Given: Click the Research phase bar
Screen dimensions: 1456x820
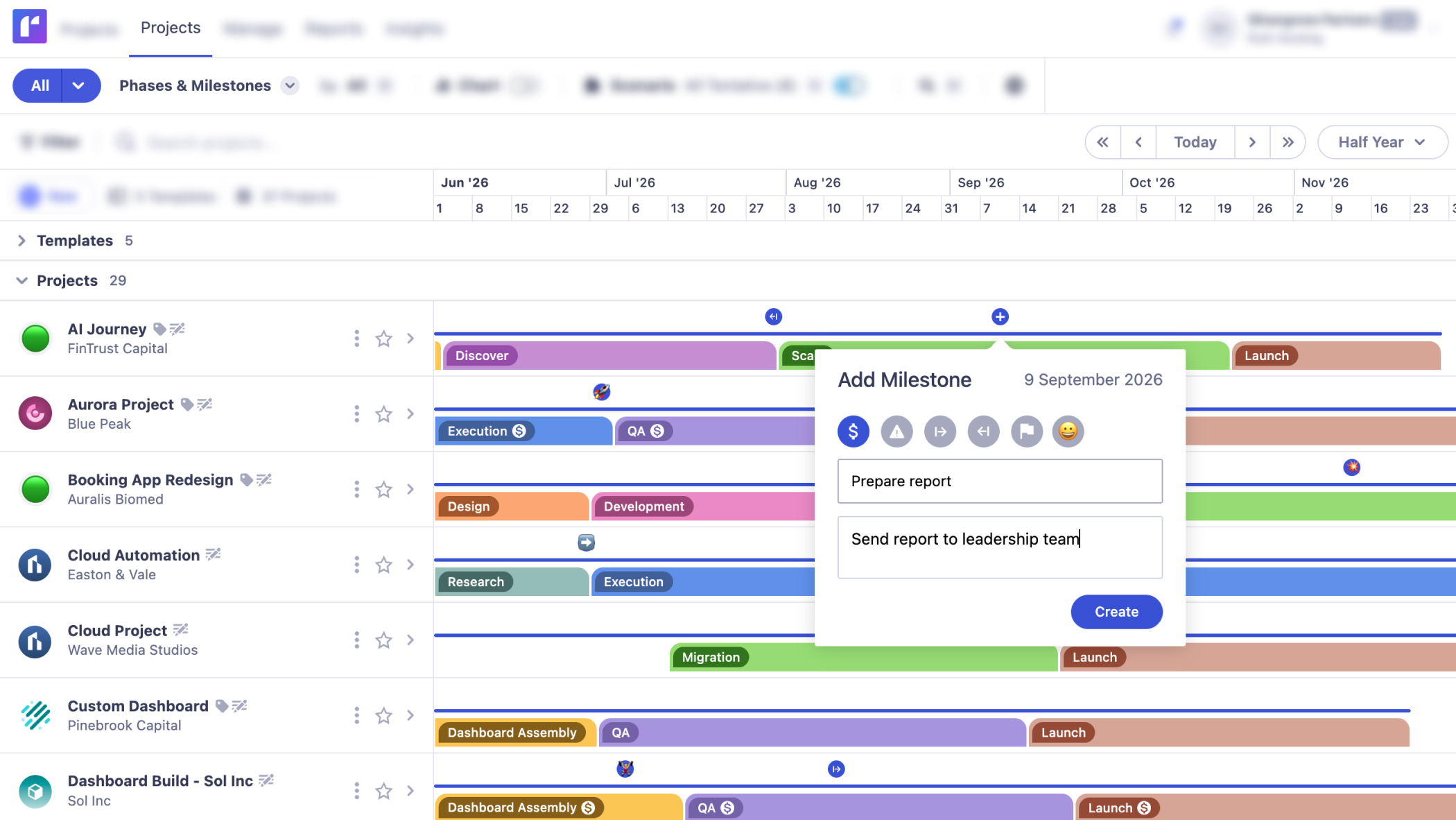Looking at the screenshot, I should [512, 582].
